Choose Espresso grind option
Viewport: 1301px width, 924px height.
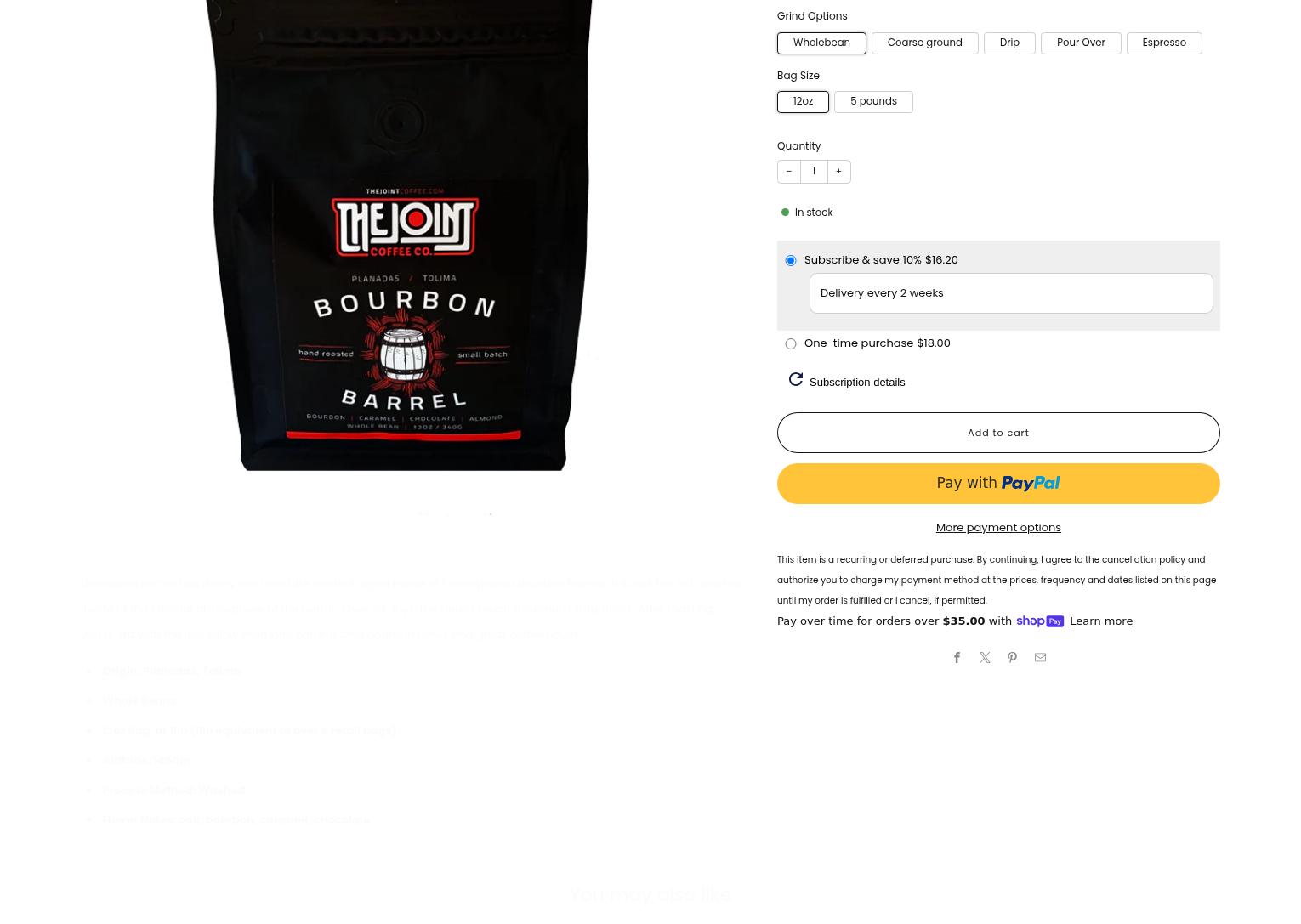click(x=1164, y=43)
